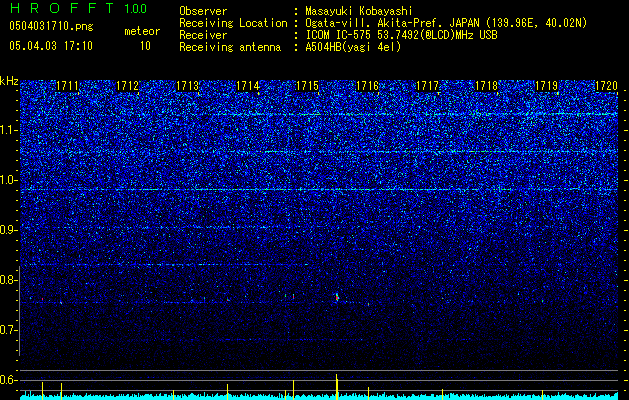The image size is (629, 400).
Task: Click the meteor count value 10
Action: (145, 46)
